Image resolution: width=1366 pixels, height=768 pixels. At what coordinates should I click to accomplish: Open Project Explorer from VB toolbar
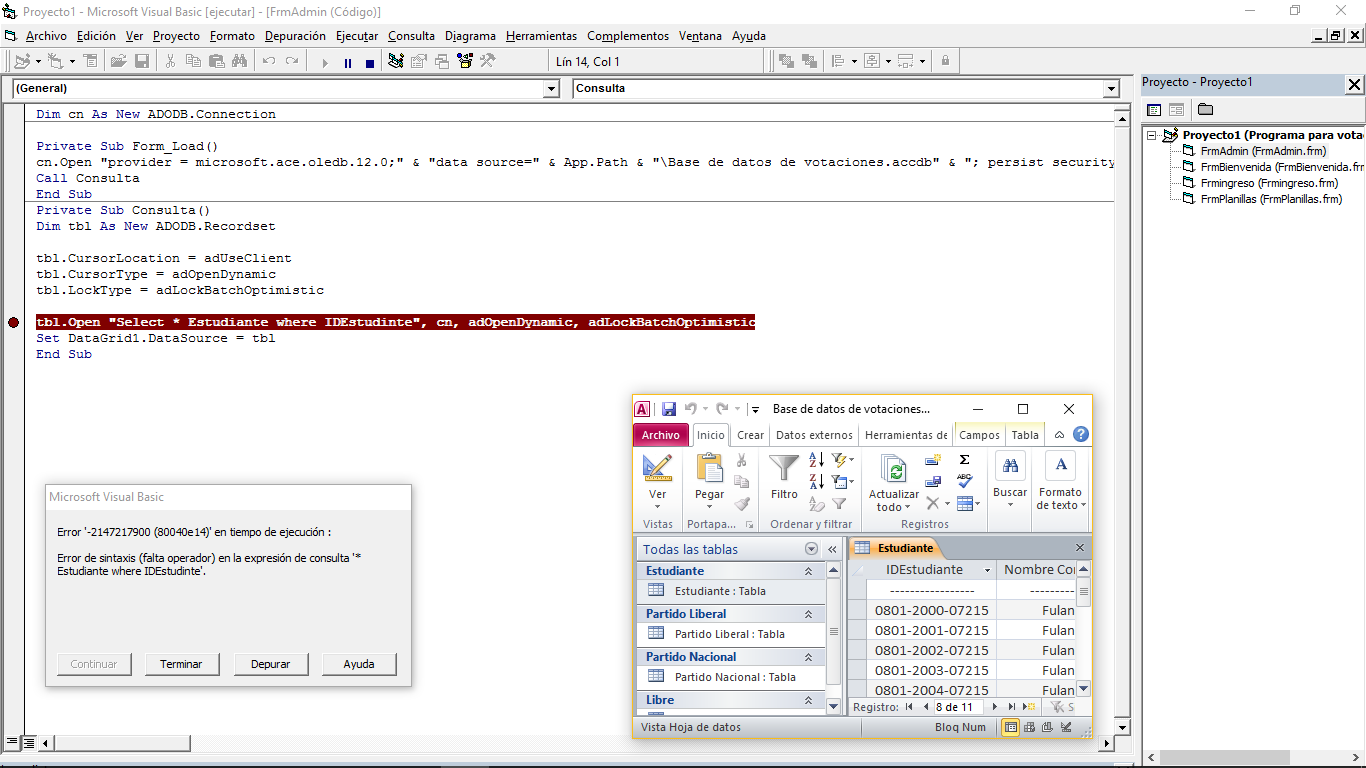pos(396,61)
